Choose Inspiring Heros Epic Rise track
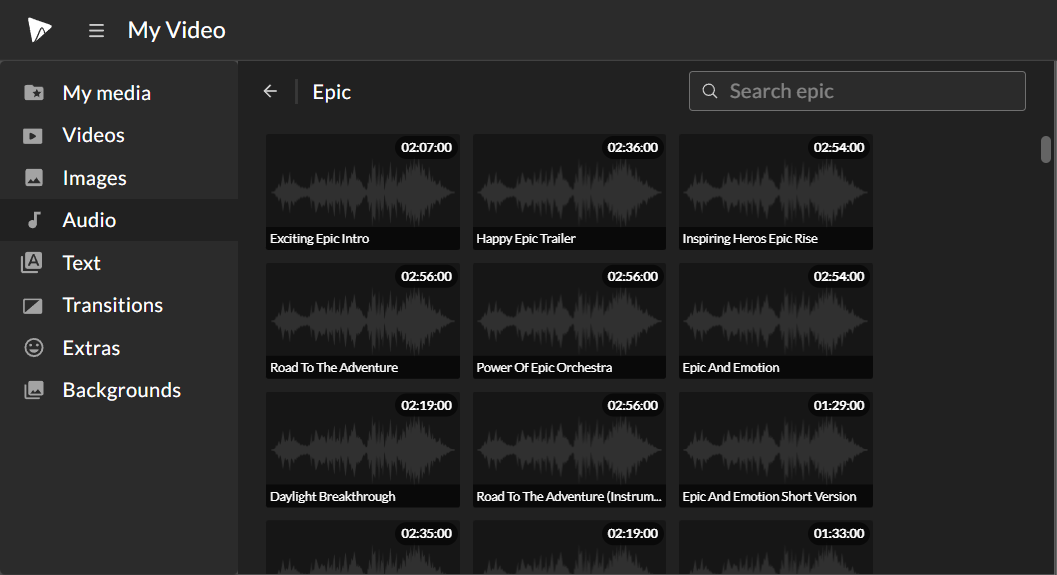Image resolution: width=1057 pixels, height=575 pixels. 775,192
